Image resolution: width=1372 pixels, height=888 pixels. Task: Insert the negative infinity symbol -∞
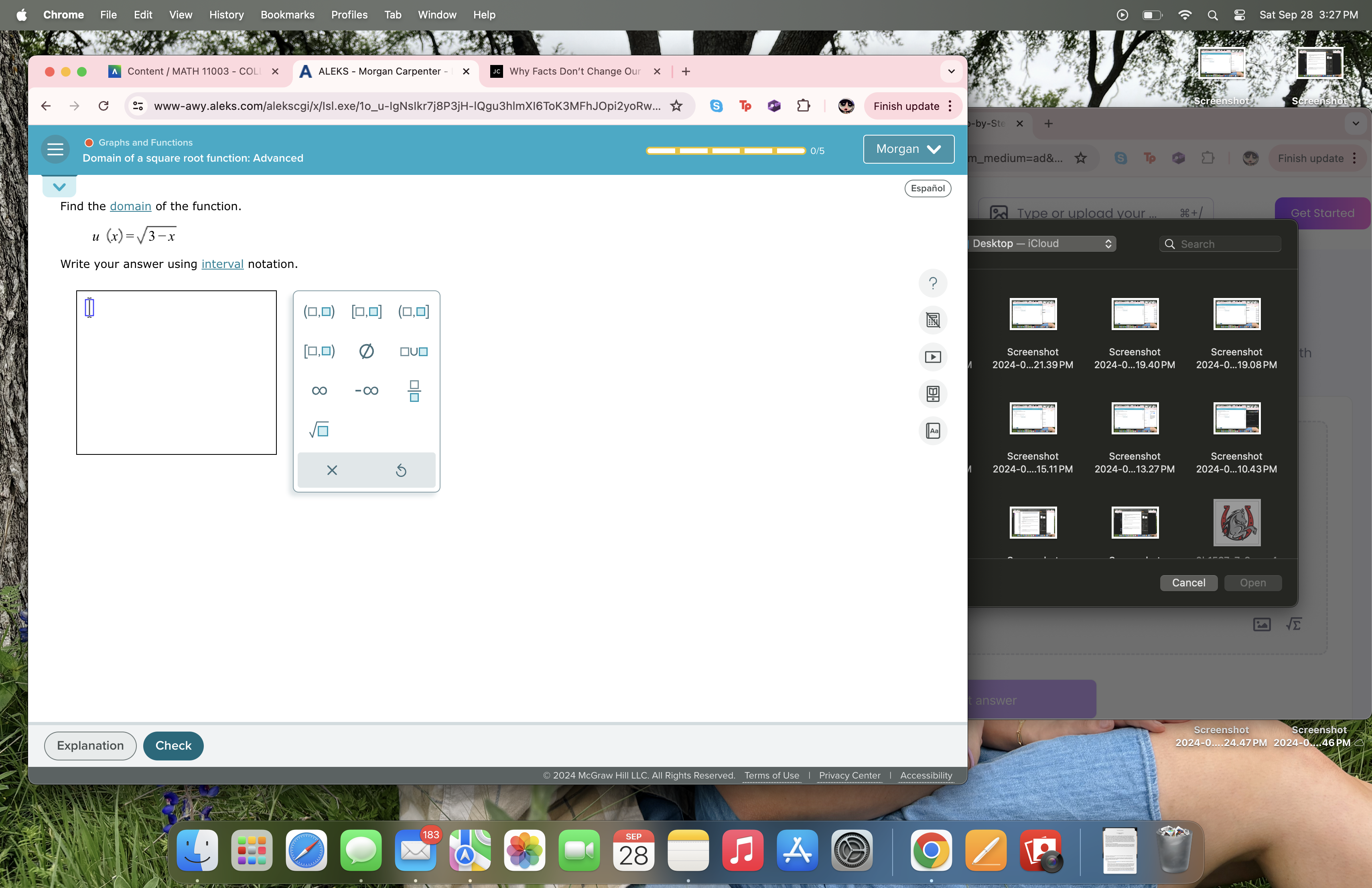(365, 390)
